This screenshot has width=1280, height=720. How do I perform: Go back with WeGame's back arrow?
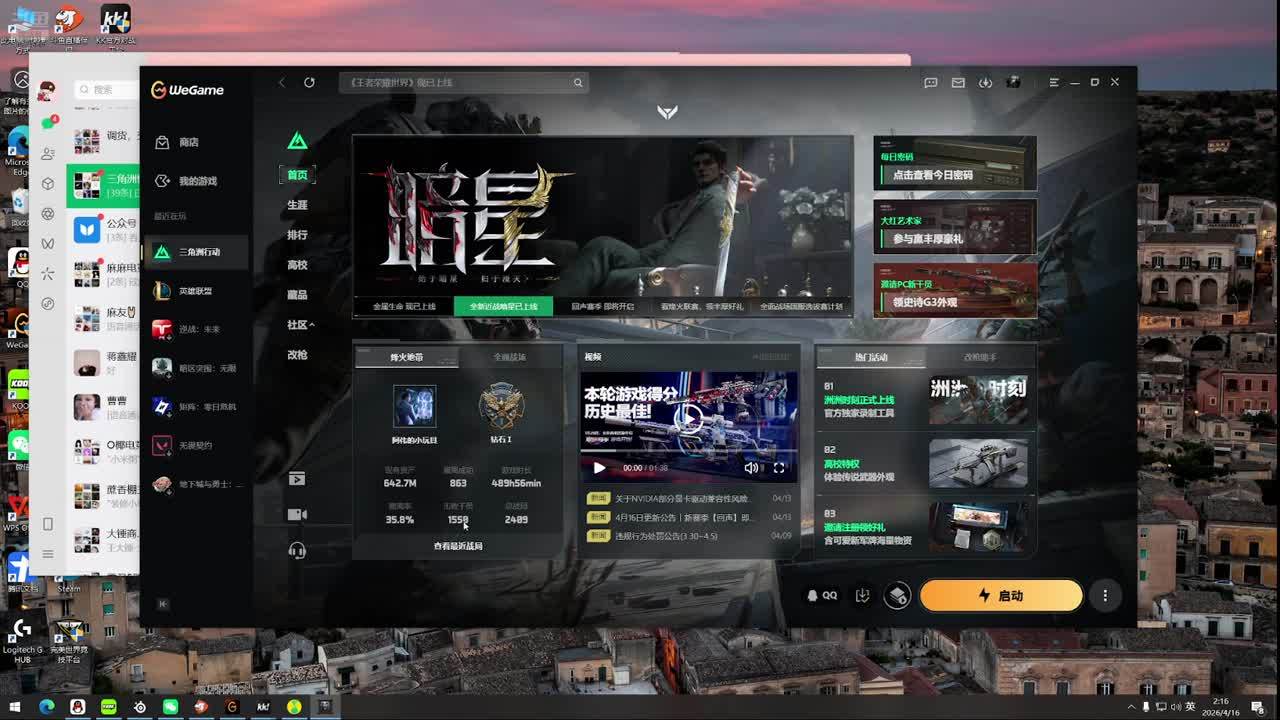point(282,83)
